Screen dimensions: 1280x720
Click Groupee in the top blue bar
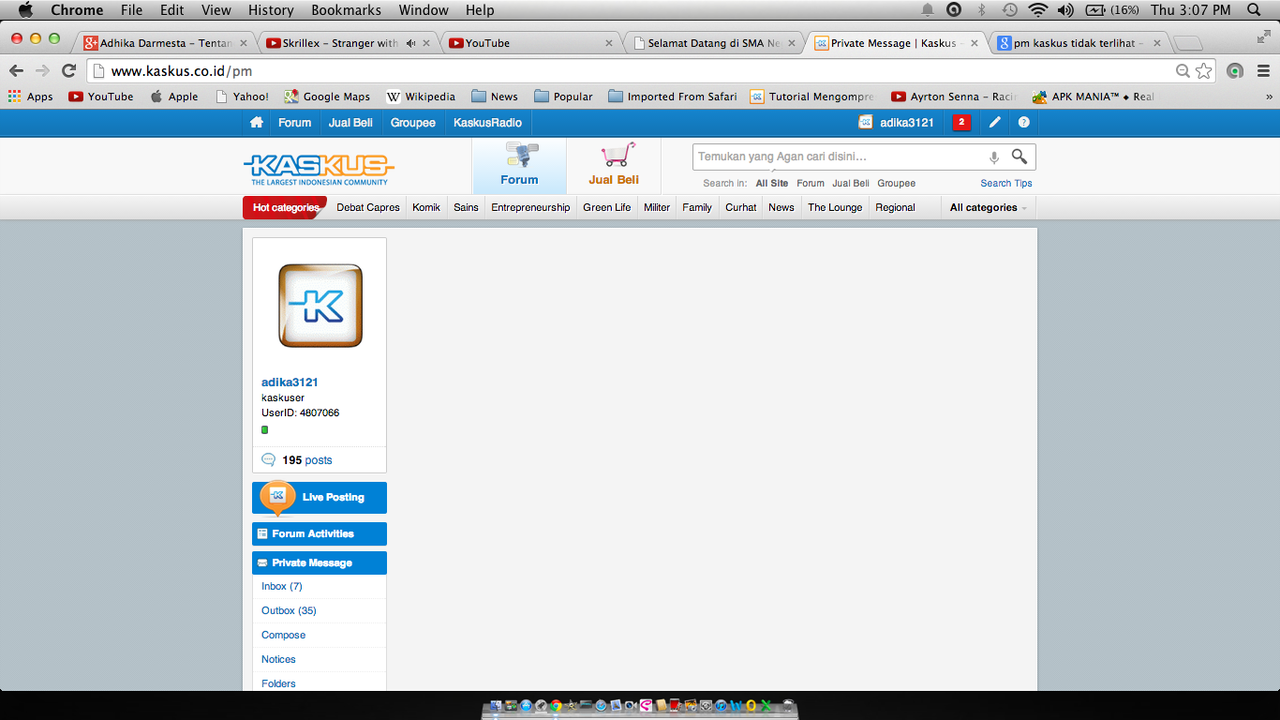[x=413, y=122]
